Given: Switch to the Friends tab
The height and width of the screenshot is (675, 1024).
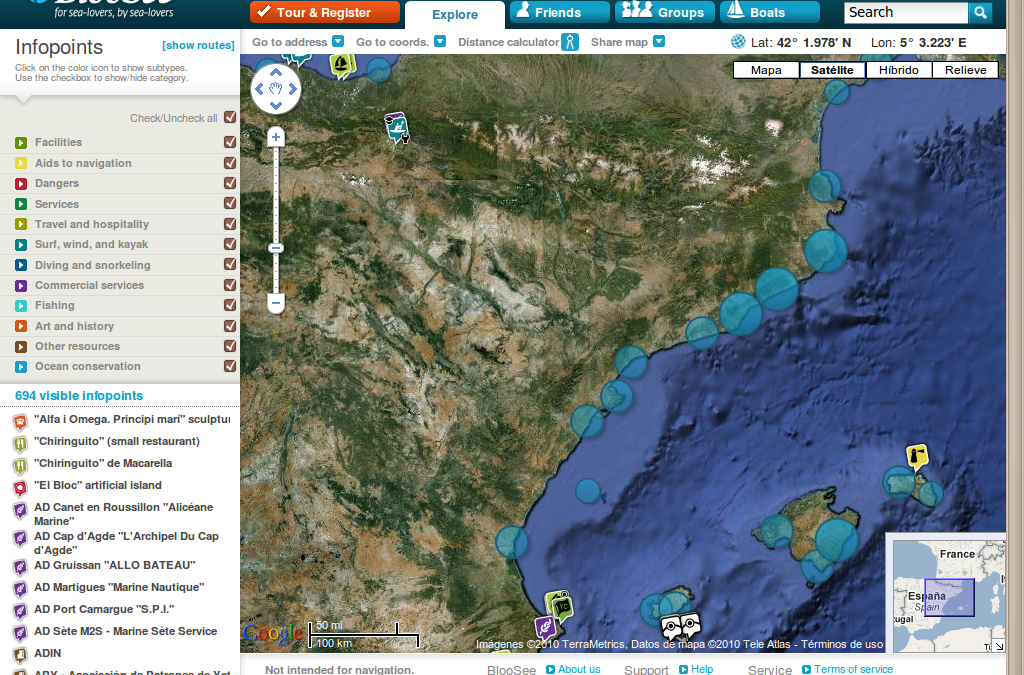Looking at the screenshot, I should coord(559,12).
